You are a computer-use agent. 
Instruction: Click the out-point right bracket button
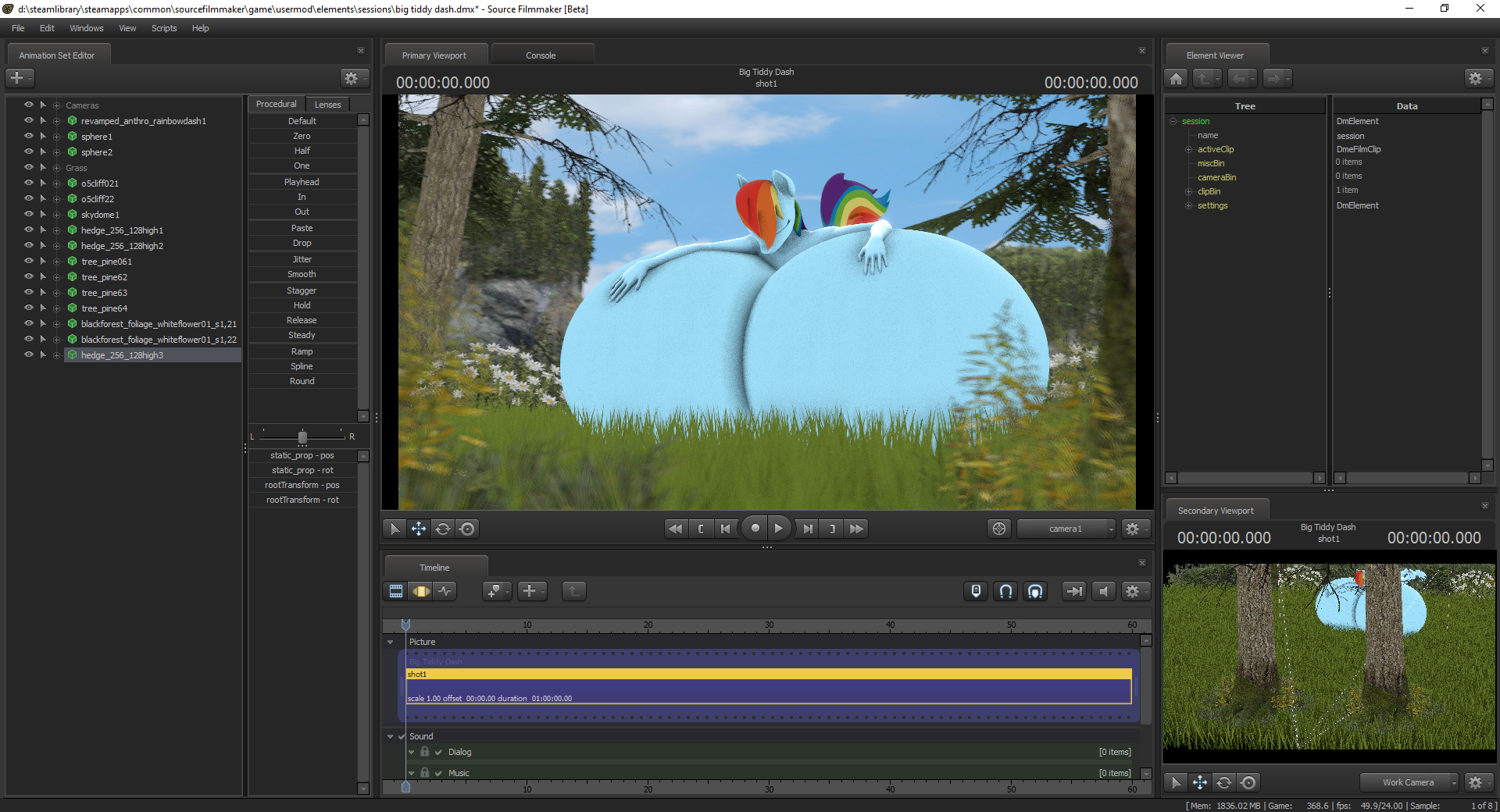(832, 529)
